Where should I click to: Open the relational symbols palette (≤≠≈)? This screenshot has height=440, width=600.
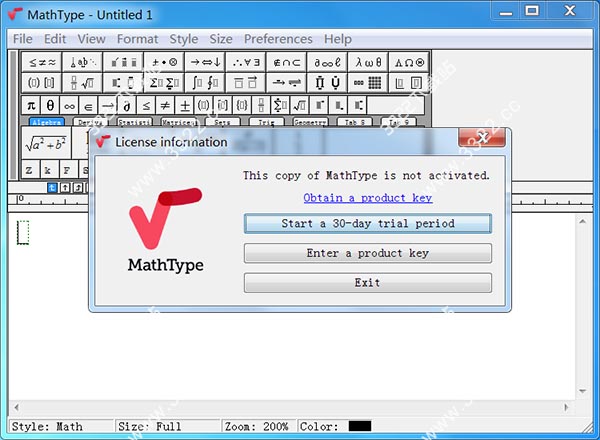tap(42, 62)
